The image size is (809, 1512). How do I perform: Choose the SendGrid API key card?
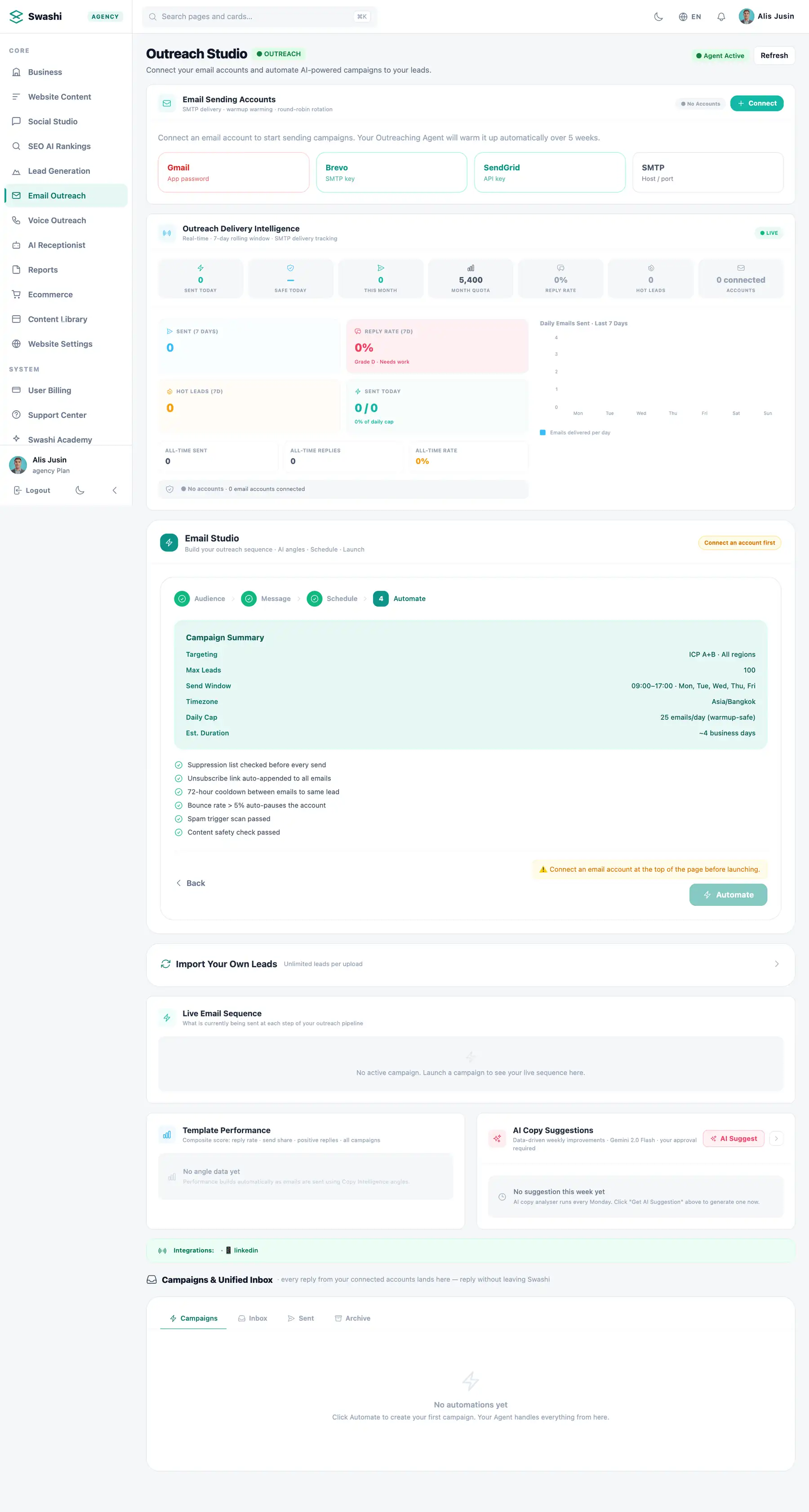coord(550,173)
